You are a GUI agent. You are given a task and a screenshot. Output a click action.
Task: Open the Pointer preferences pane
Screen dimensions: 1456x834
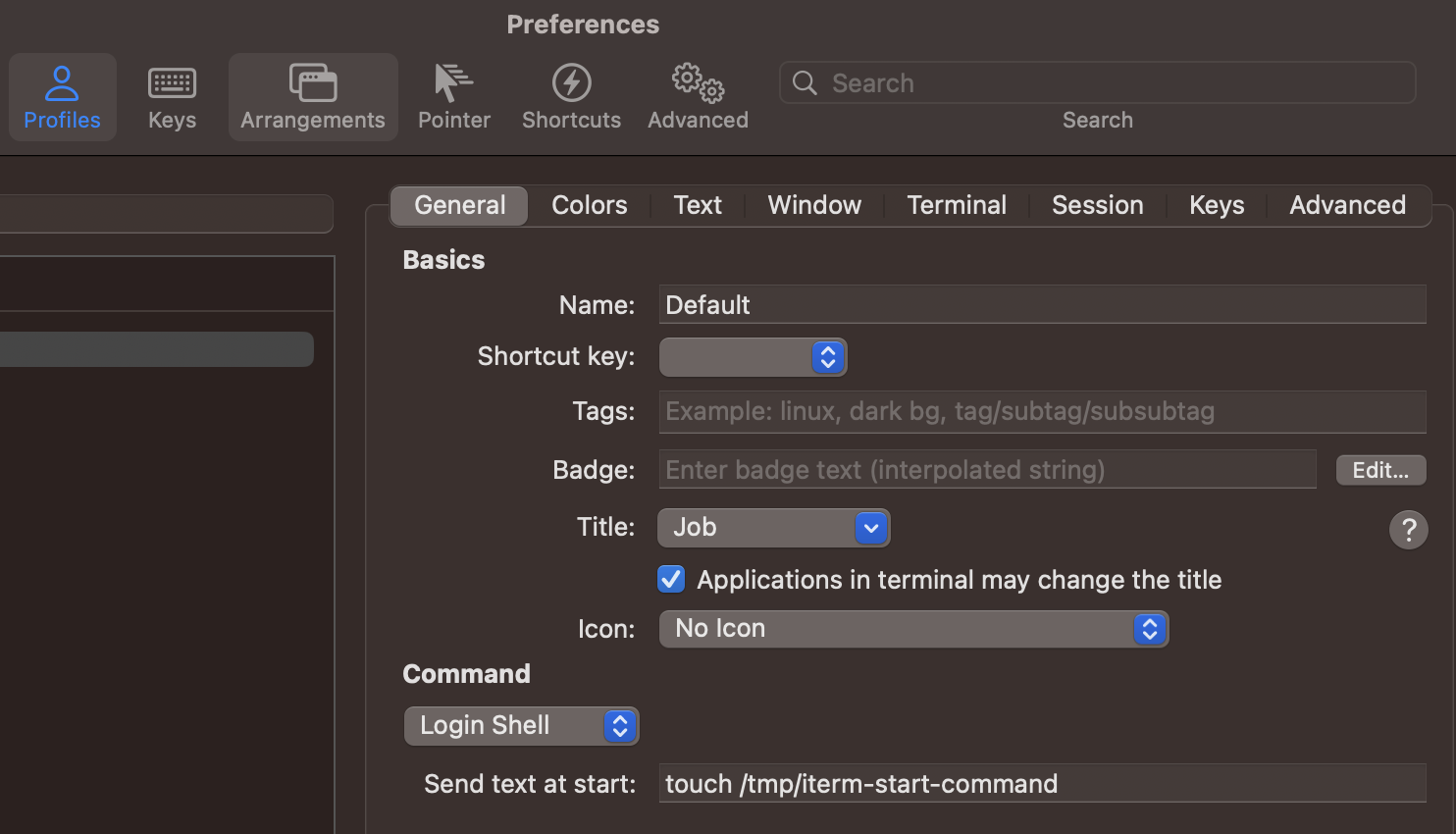tap(453, 97)
